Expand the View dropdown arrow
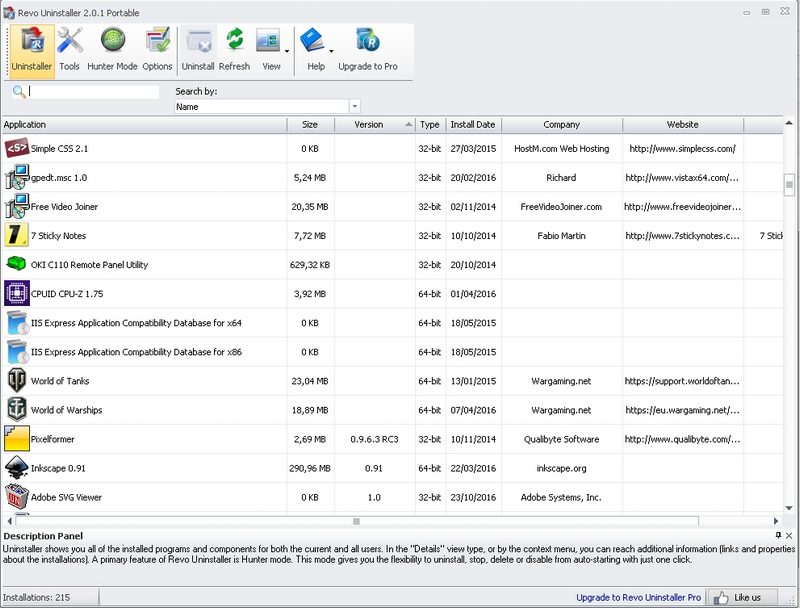800x608 pixels. [x=287, y=51]
